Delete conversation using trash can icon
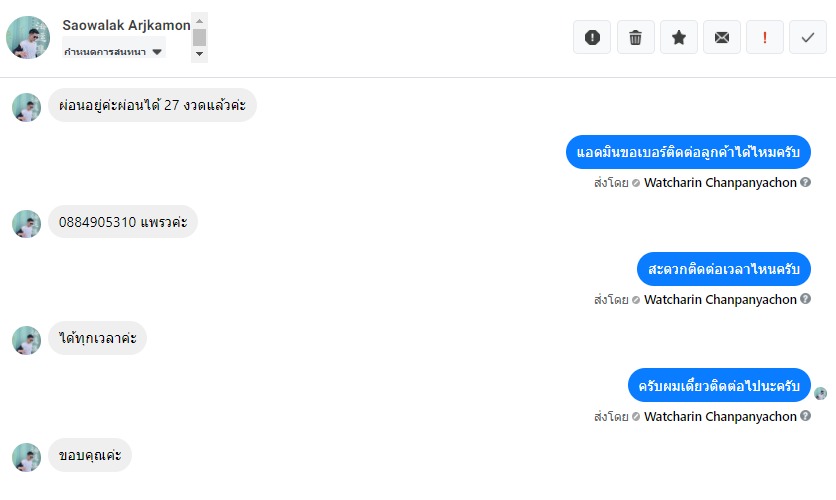Viewport: 836px width, 500px height. click(x=636, y=37)
